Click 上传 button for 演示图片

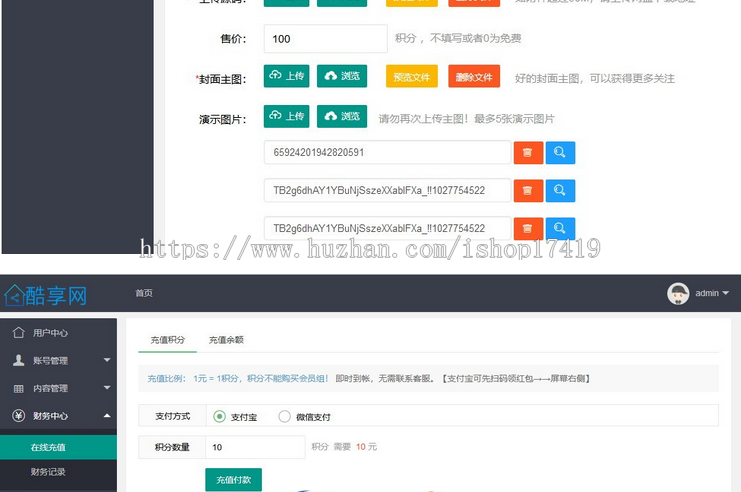pos(286,116)
